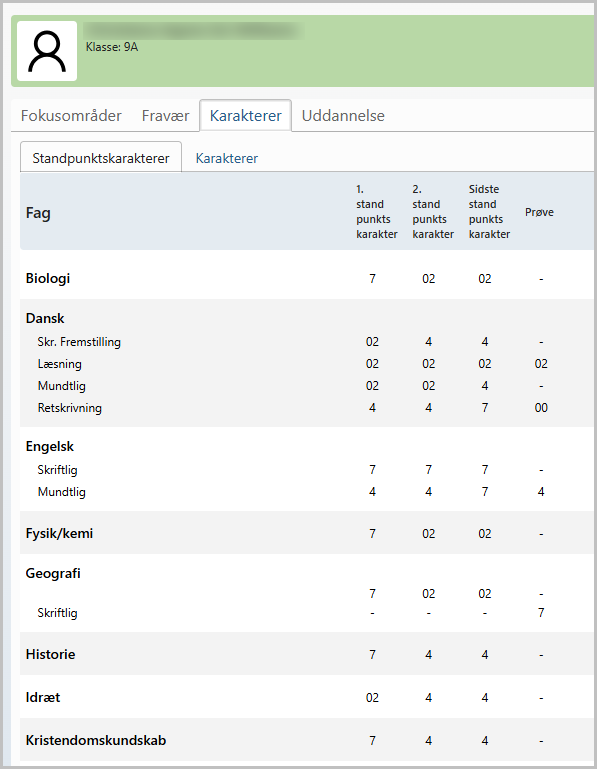
Task: Click the Klasse: 9A label
Action: click(x=112, y=47)
